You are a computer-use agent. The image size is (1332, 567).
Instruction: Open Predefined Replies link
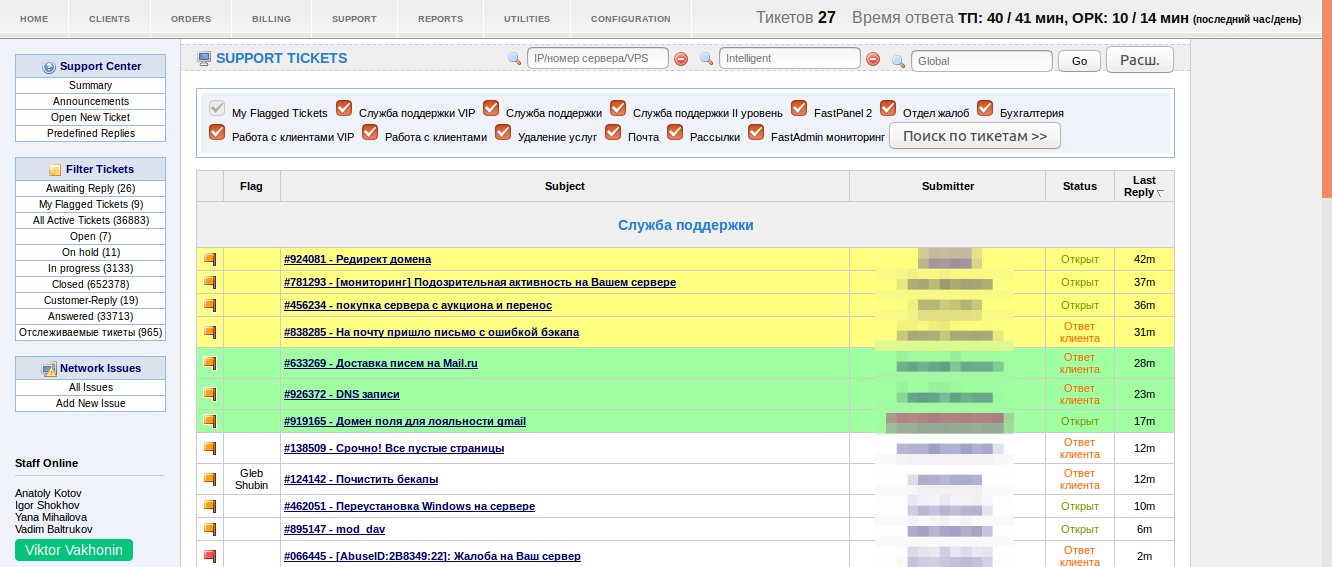pos(90,133)
